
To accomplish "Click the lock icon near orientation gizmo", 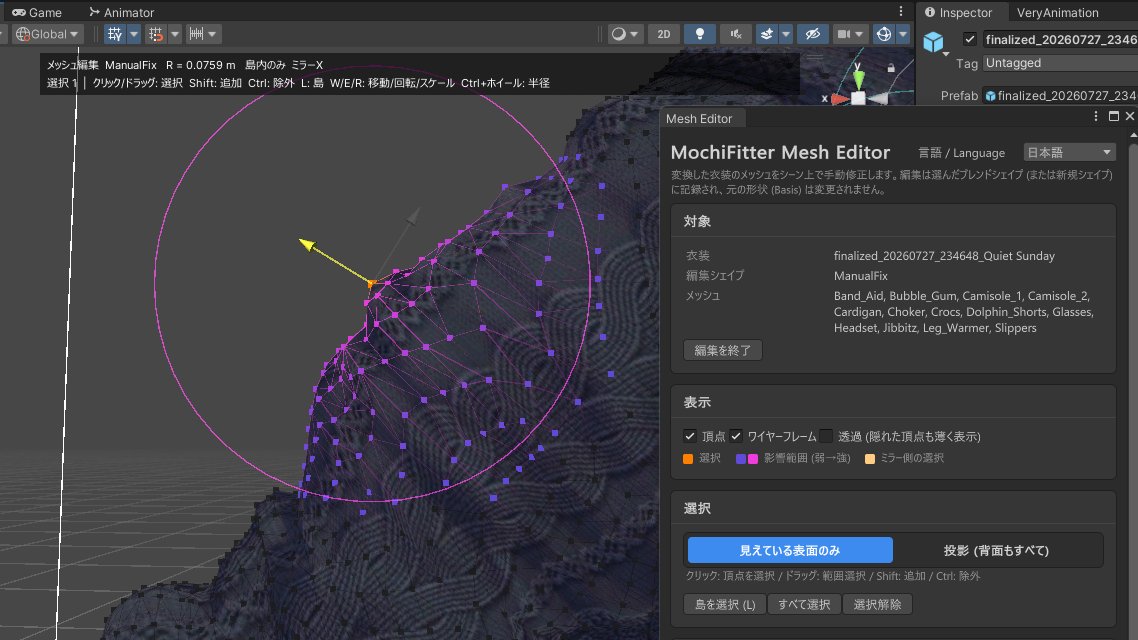I will tap(891, 67).
